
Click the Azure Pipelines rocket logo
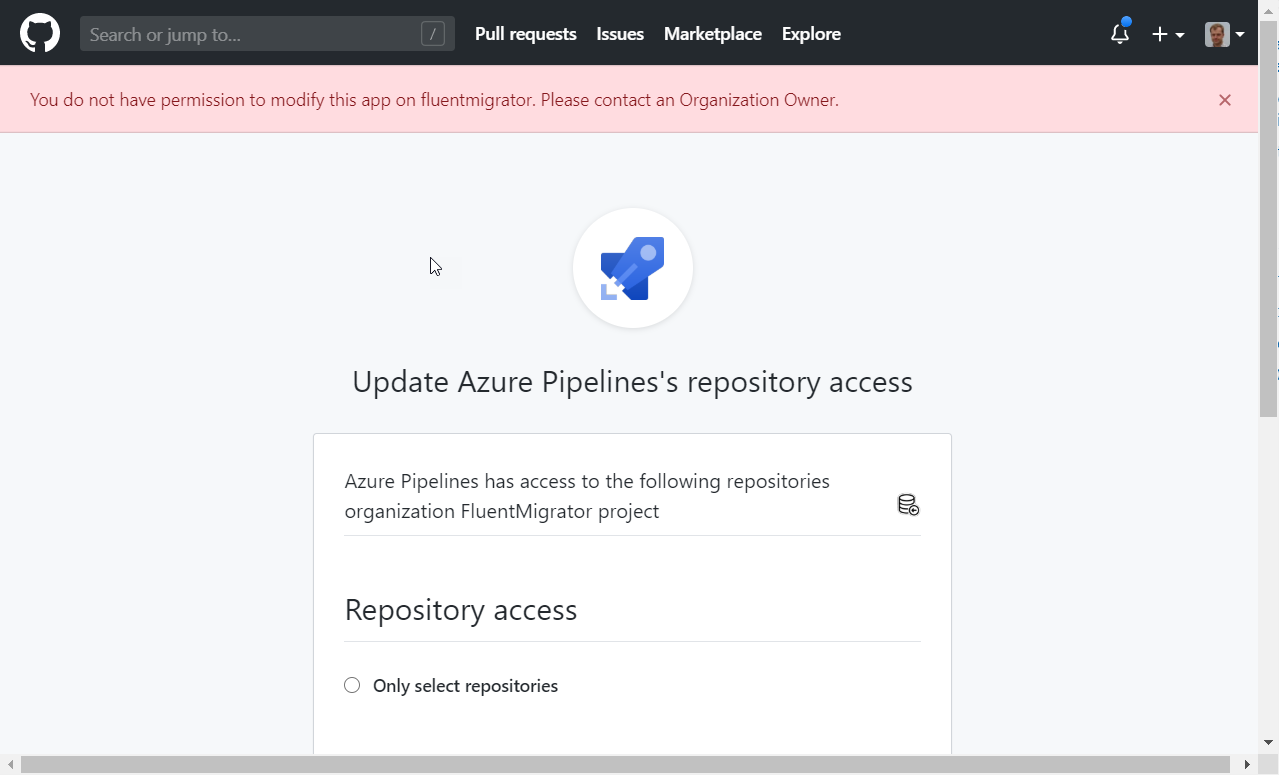[632, 268]
